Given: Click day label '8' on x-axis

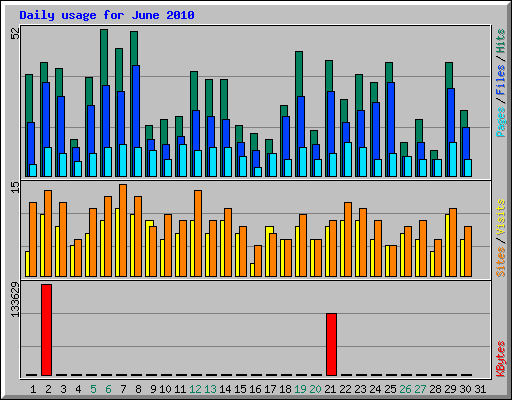Looking at the screenshot, I should click(x=138, y=389).
